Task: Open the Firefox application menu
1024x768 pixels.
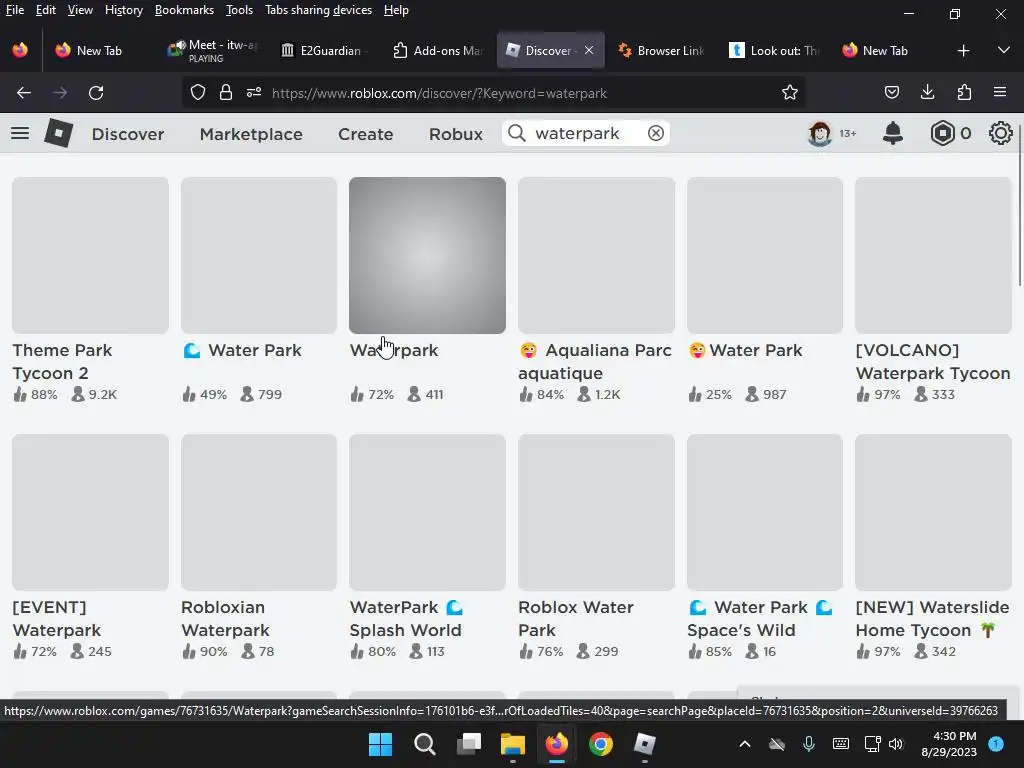Action: coord(1000,93)
